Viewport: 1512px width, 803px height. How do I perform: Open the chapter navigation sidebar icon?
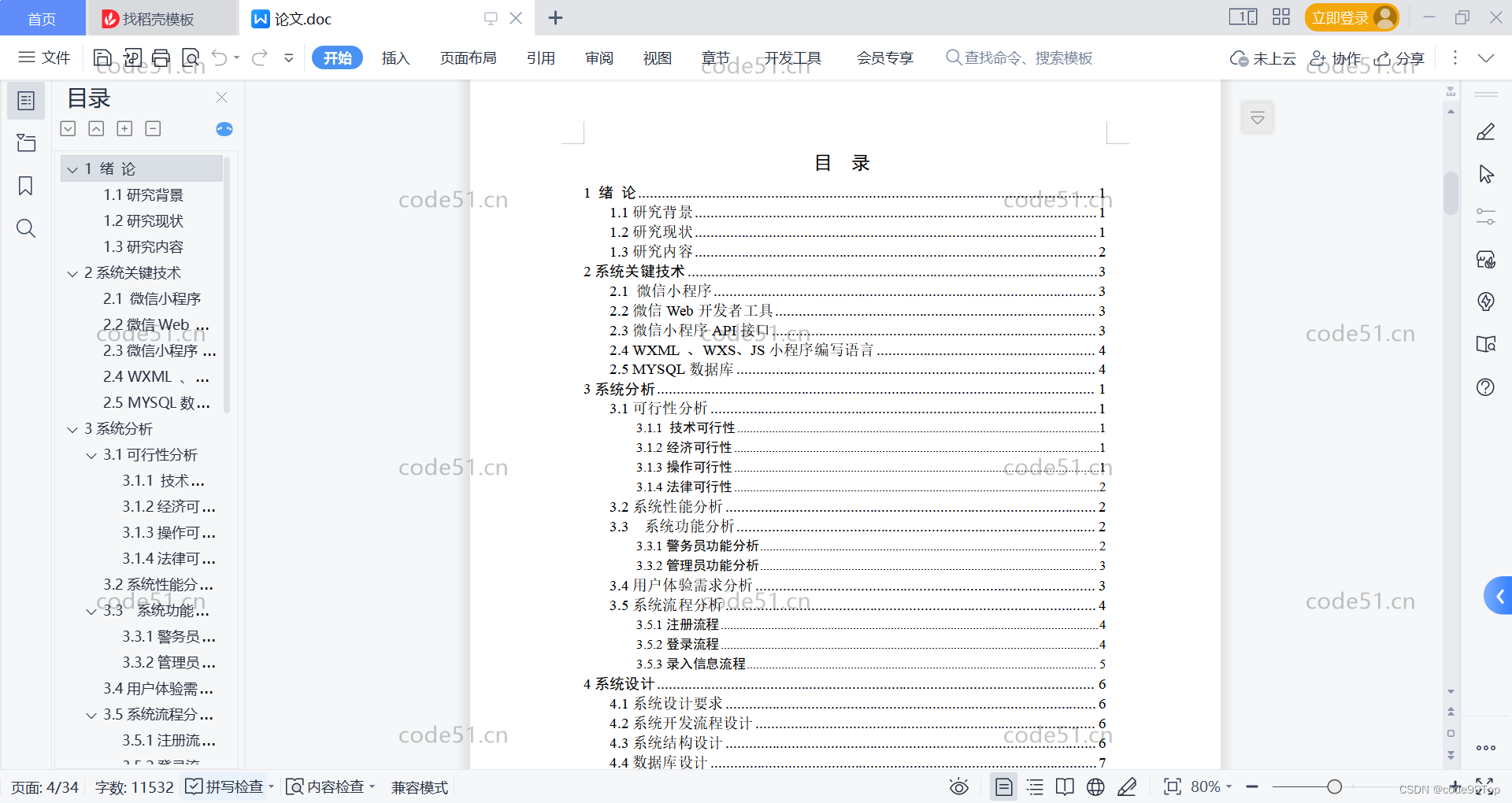pos(26,142)
